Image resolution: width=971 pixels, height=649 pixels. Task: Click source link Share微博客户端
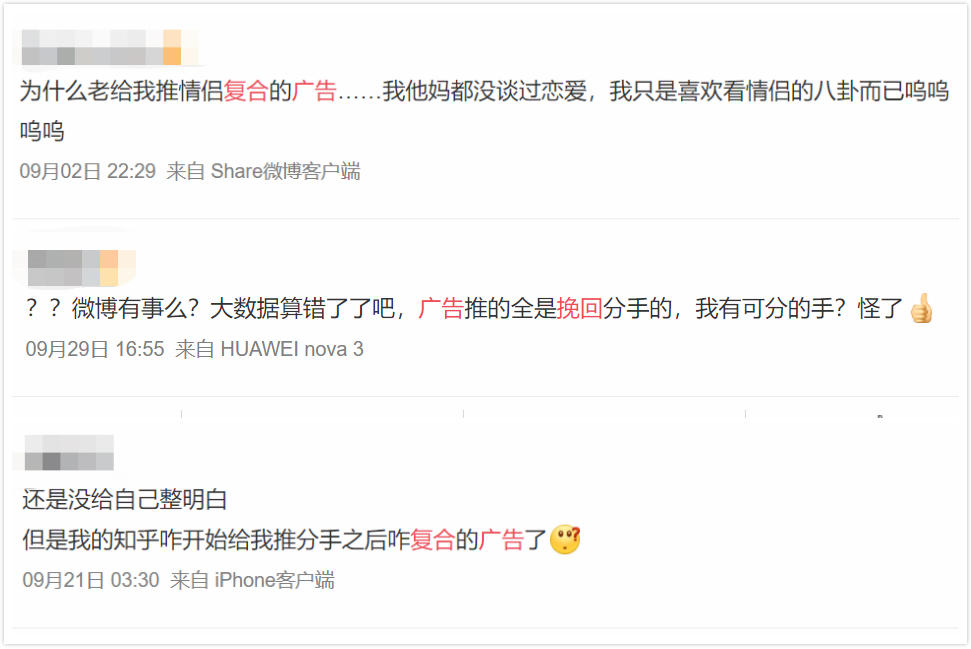point(285,171)
